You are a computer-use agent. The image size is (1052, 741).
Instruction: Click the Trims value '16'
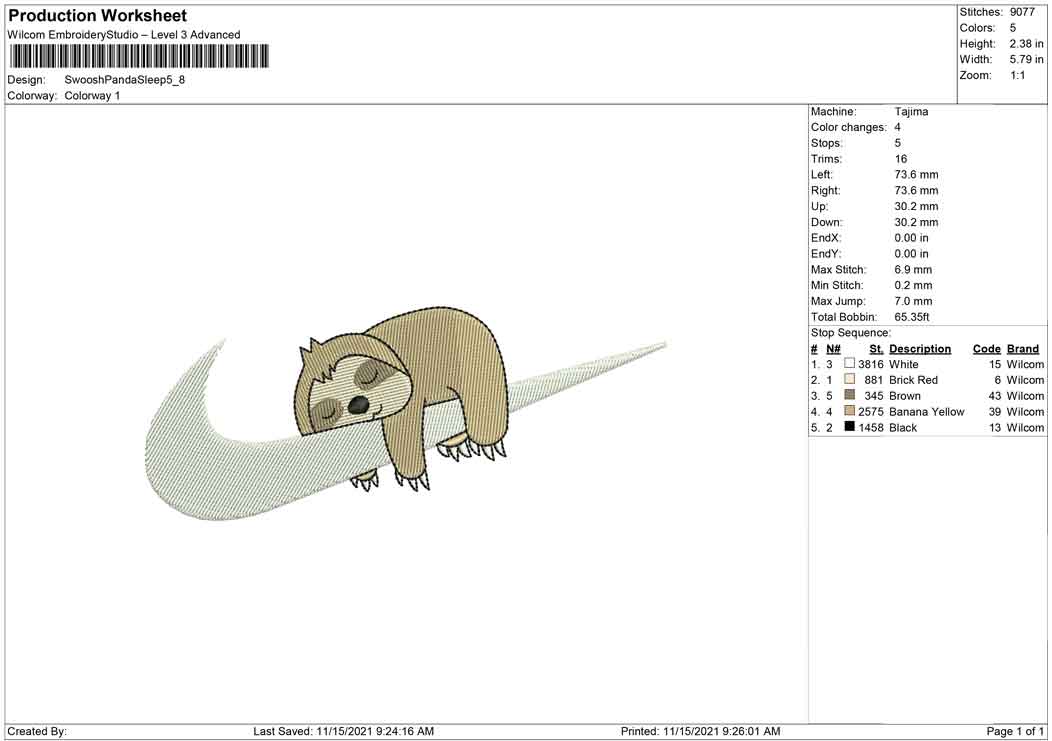click(900, 159)
